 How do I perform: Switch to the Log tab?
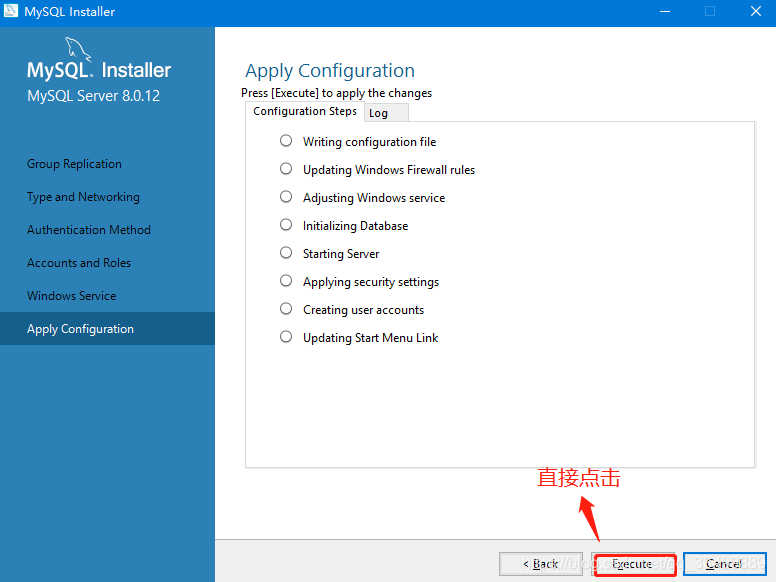point(387,113)
